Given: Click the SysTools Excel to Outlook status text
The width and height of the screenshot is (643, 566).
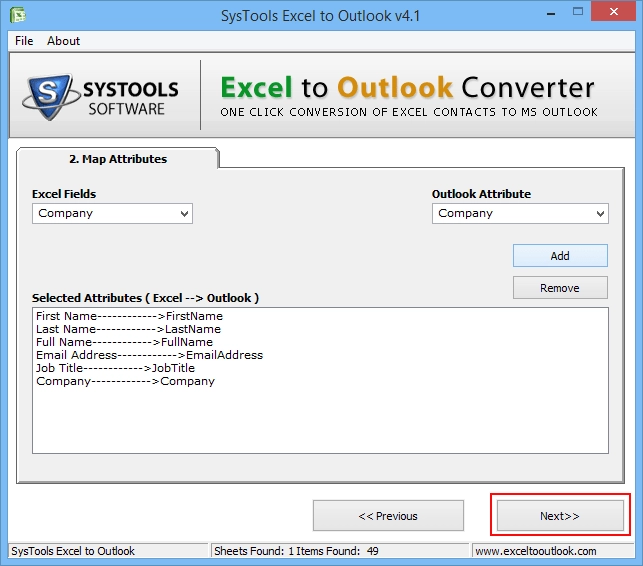Looking at the screenshot, I should [x=73, y=551].
